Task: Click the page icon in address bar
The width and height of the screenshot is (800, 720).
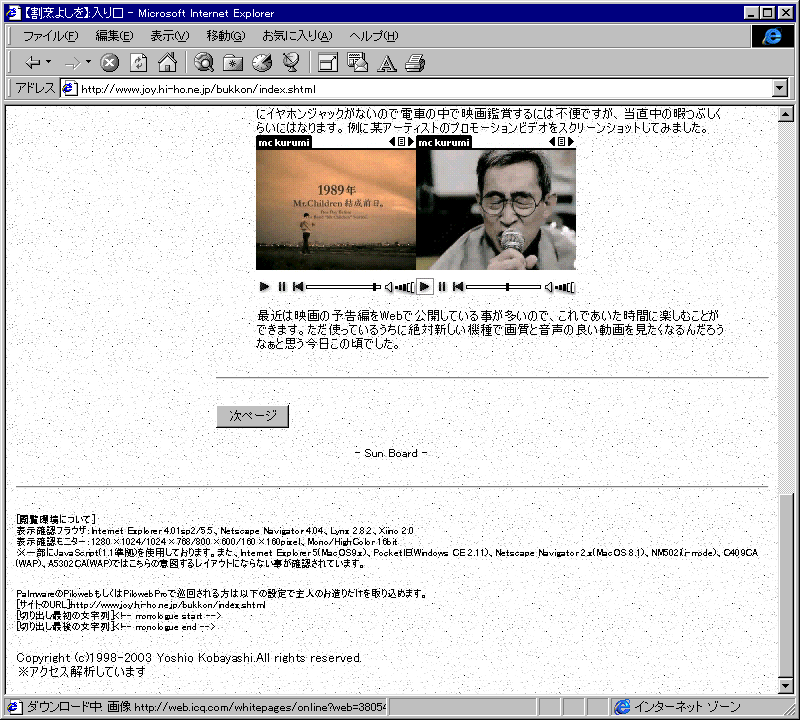Action: click(69, 89)
